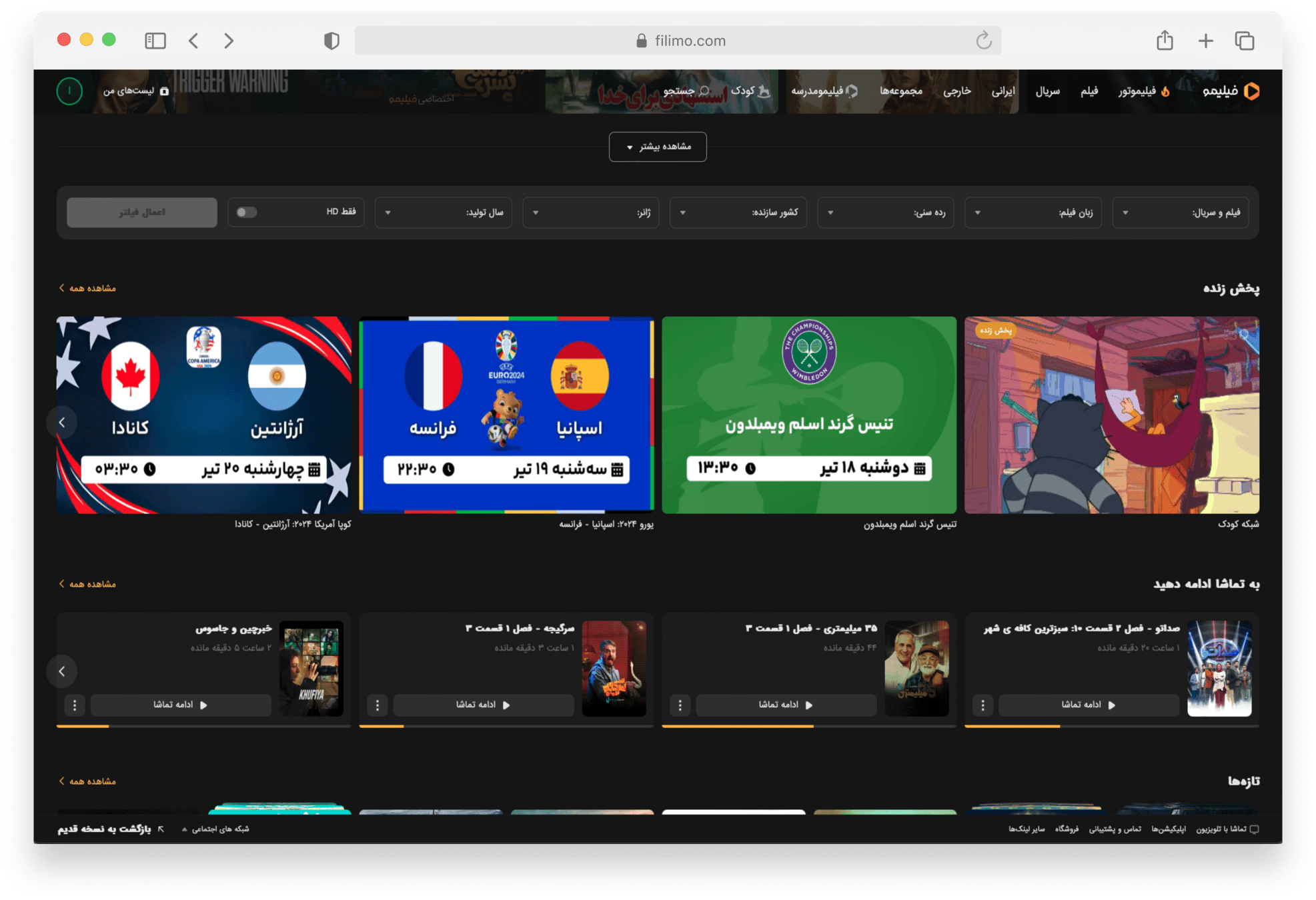Screen dimensions: 1316x900
Task: Click the Safari share icon
Action: [x=1165, y=41]
